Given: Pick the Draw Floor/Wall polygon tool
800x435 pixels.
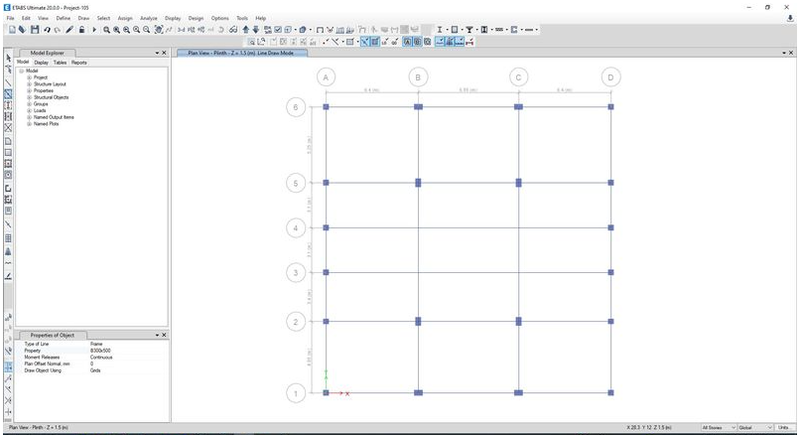Looking at the screenshot, I should [x=8, y=141].
